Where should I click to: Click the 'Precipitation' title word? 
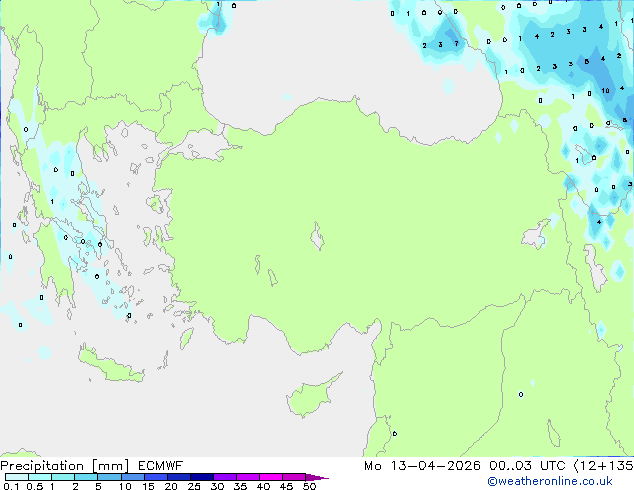click(x=42, y=466)
